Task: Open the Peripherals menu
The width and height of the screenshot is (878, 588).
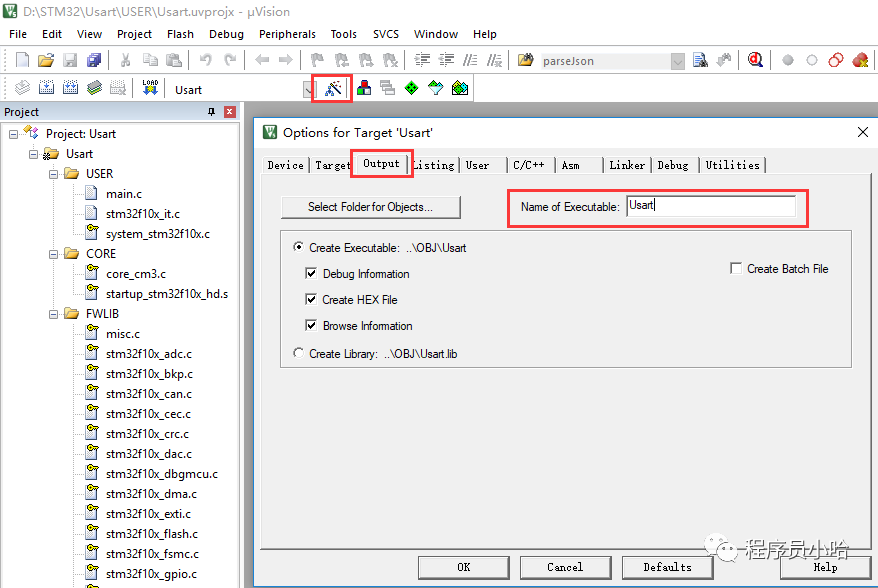Action: tap(287, 34)
